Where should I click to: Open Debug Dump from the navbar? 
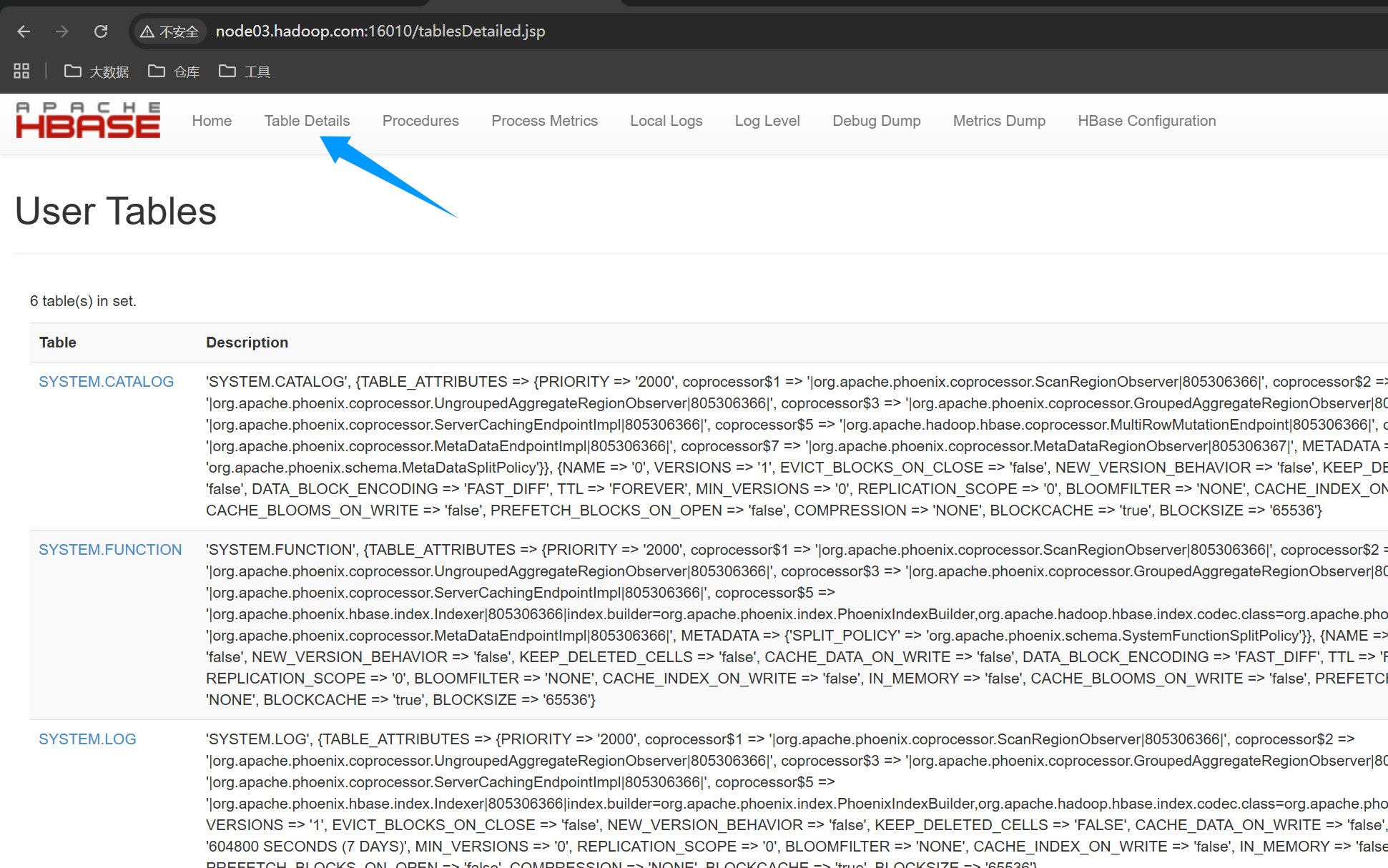(x=876, y=121)
